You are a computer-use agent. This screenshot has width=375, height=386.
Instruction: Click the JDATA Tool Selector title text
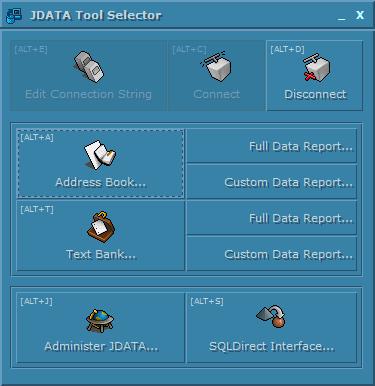point(96,15)
